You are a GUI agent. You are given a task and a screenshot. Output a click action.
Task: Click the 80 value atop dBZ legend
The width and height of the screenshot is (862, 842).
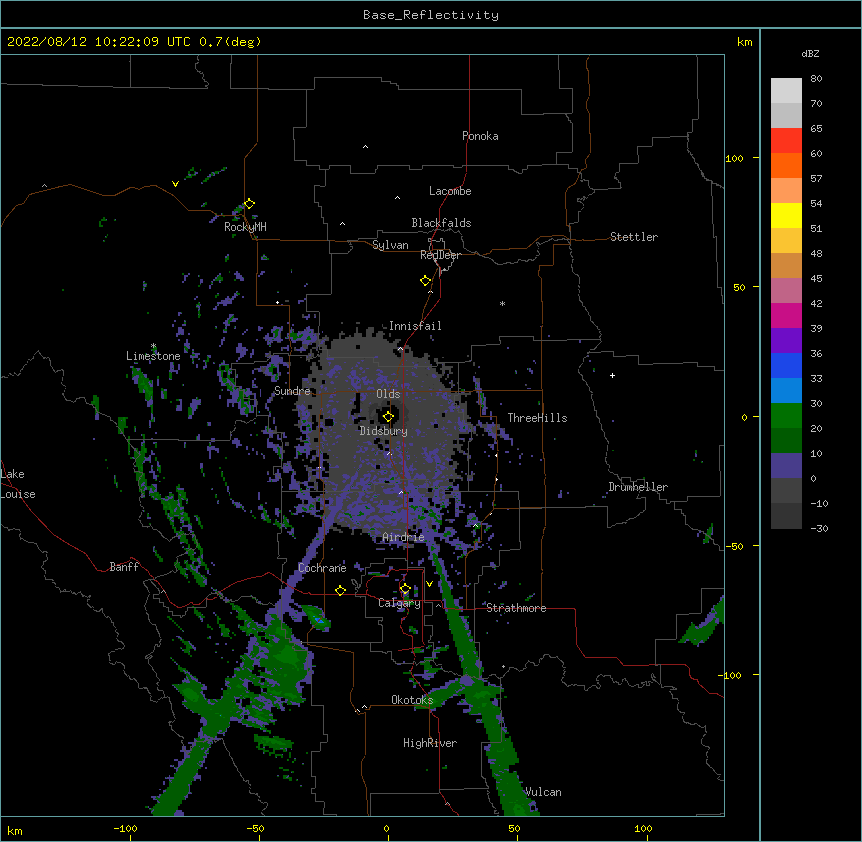coord(816,79)
